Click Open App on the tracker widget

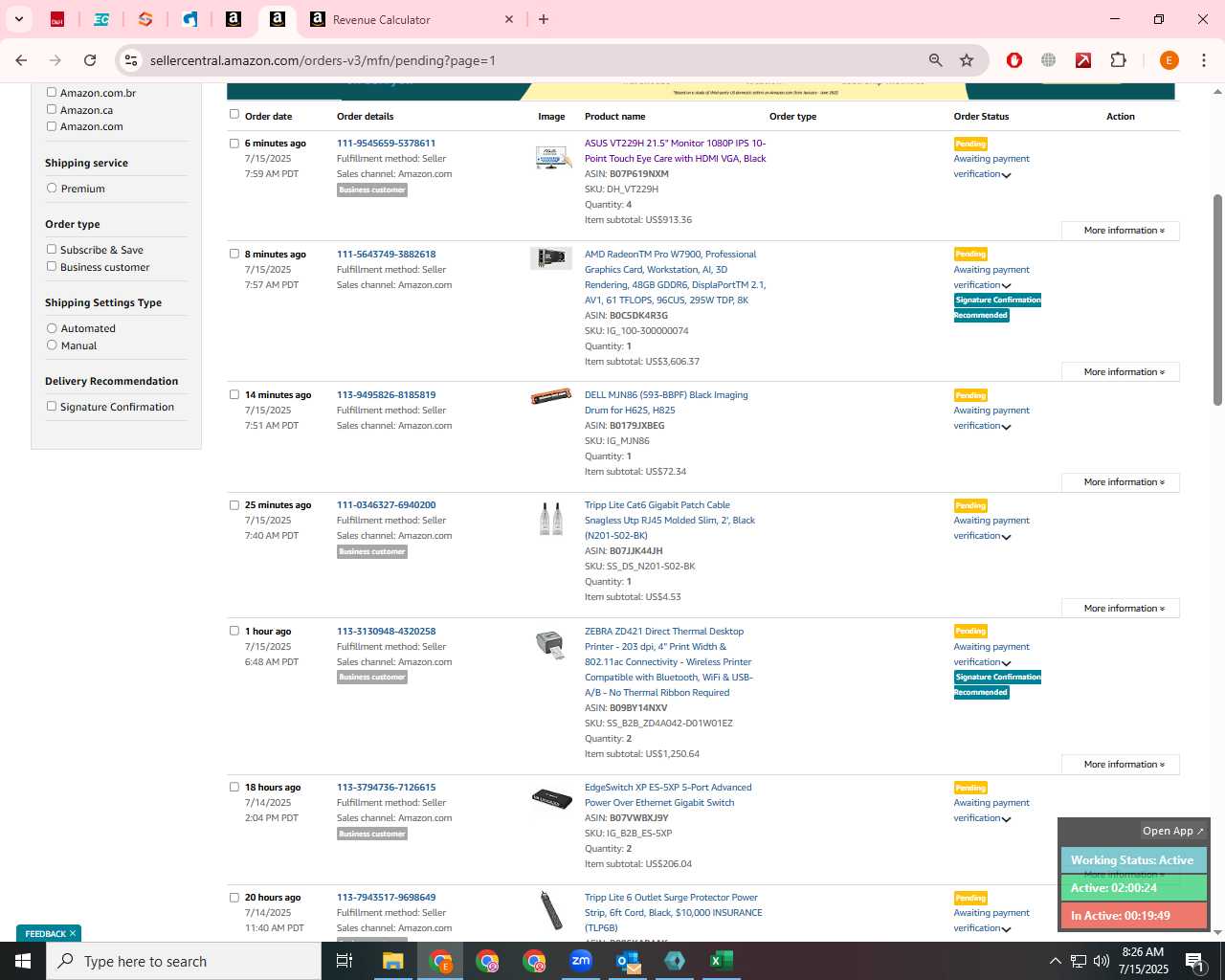pyautogui.click(x=1172, y=831)
